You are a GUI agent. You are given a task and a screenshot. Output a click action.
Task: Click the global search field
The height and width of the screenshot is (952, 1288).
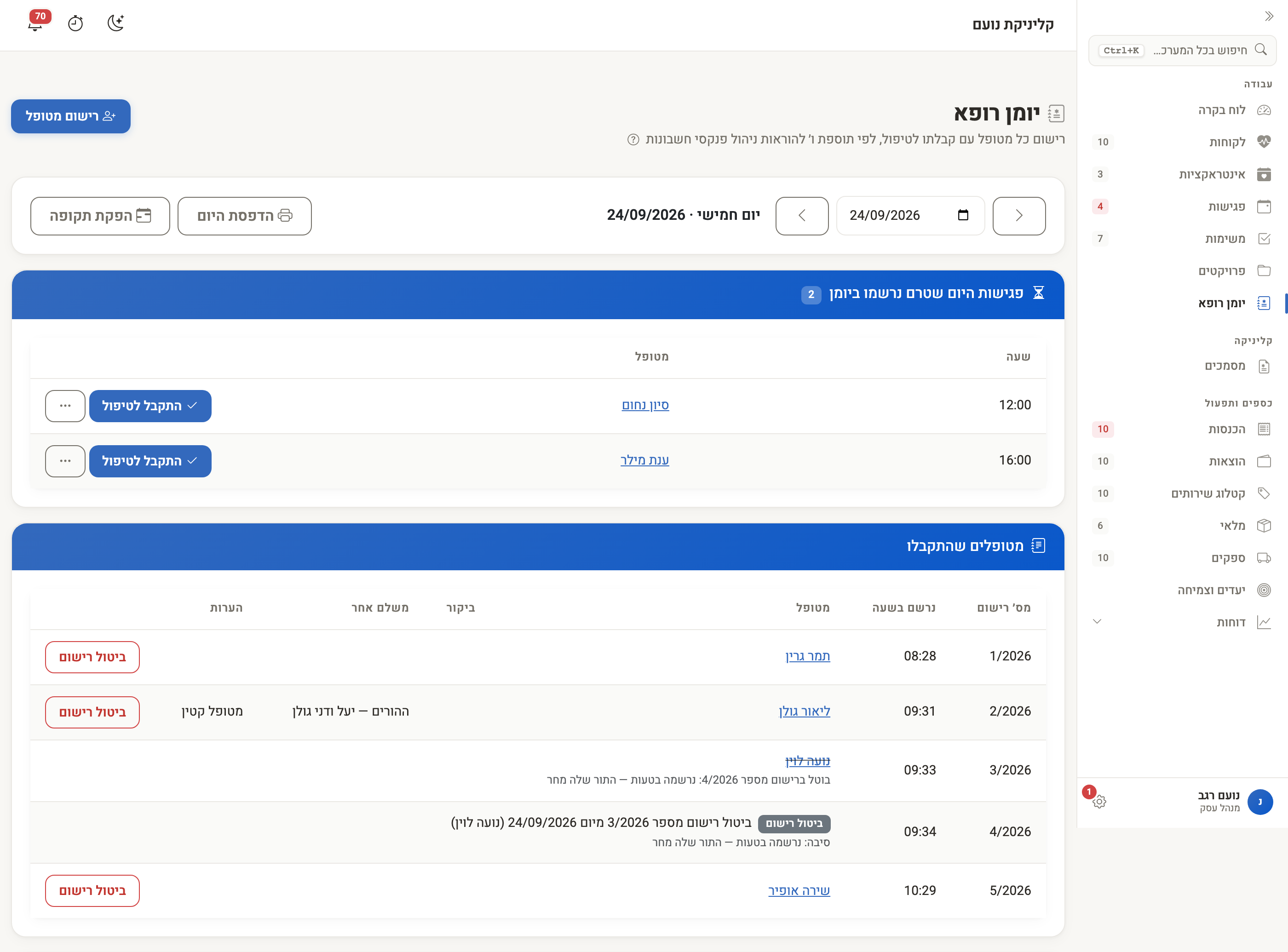click(x=1182, y=50)
